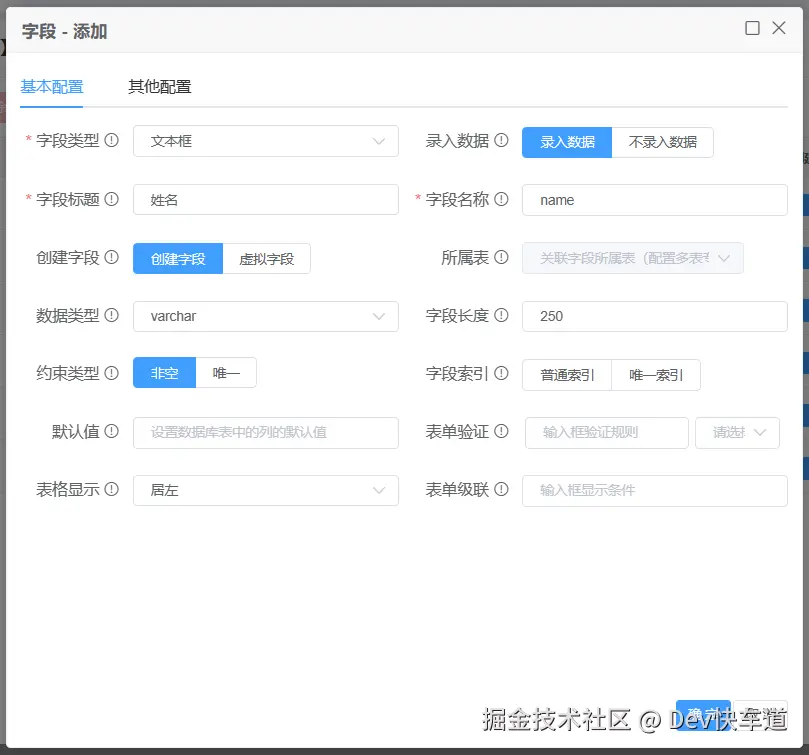The width and height of the screenshot is (809, 755).
Task: Select 录入数据 option
Action: [567, 142]
